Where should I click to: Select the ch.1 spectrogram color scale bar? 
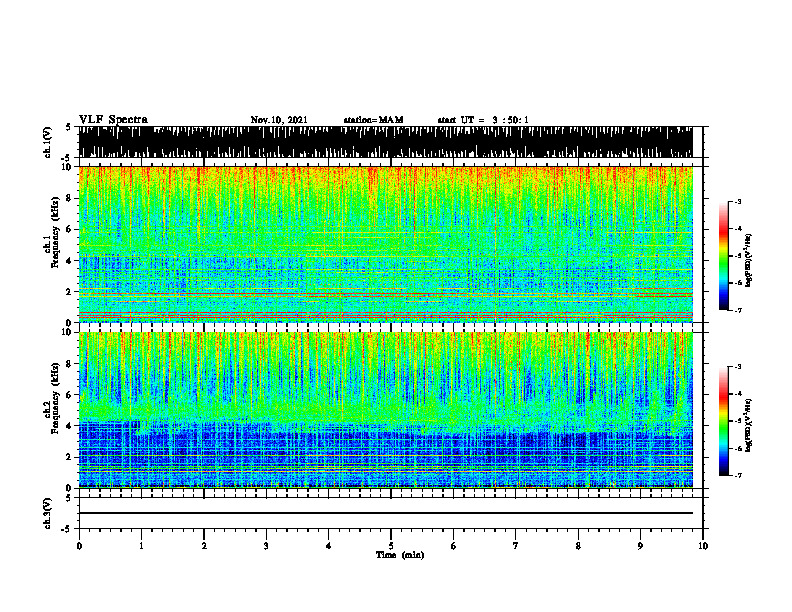tap(723, 256)
